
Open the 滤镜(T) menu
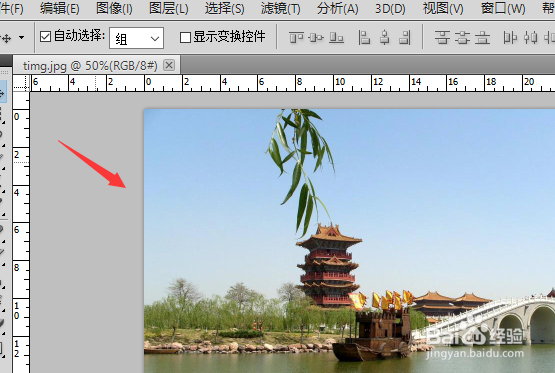(280, 8)
